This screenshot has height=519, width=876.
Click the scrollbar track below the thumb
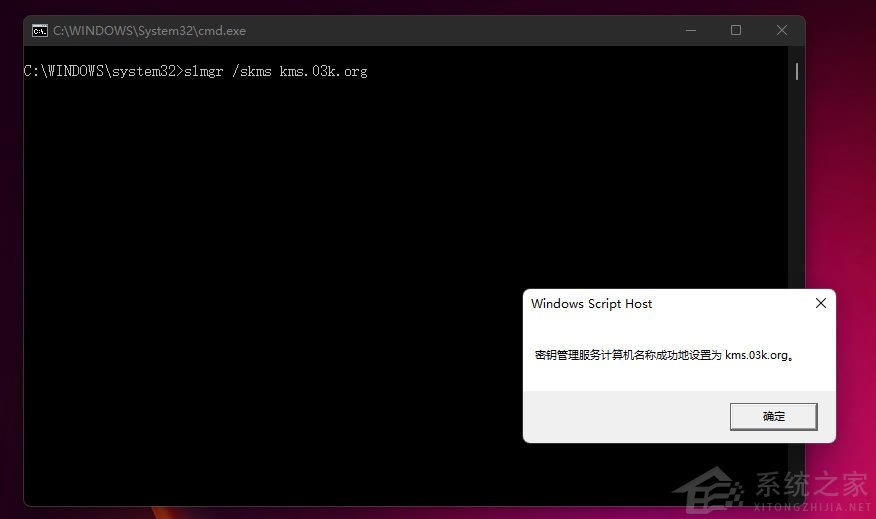coord(796,200)
